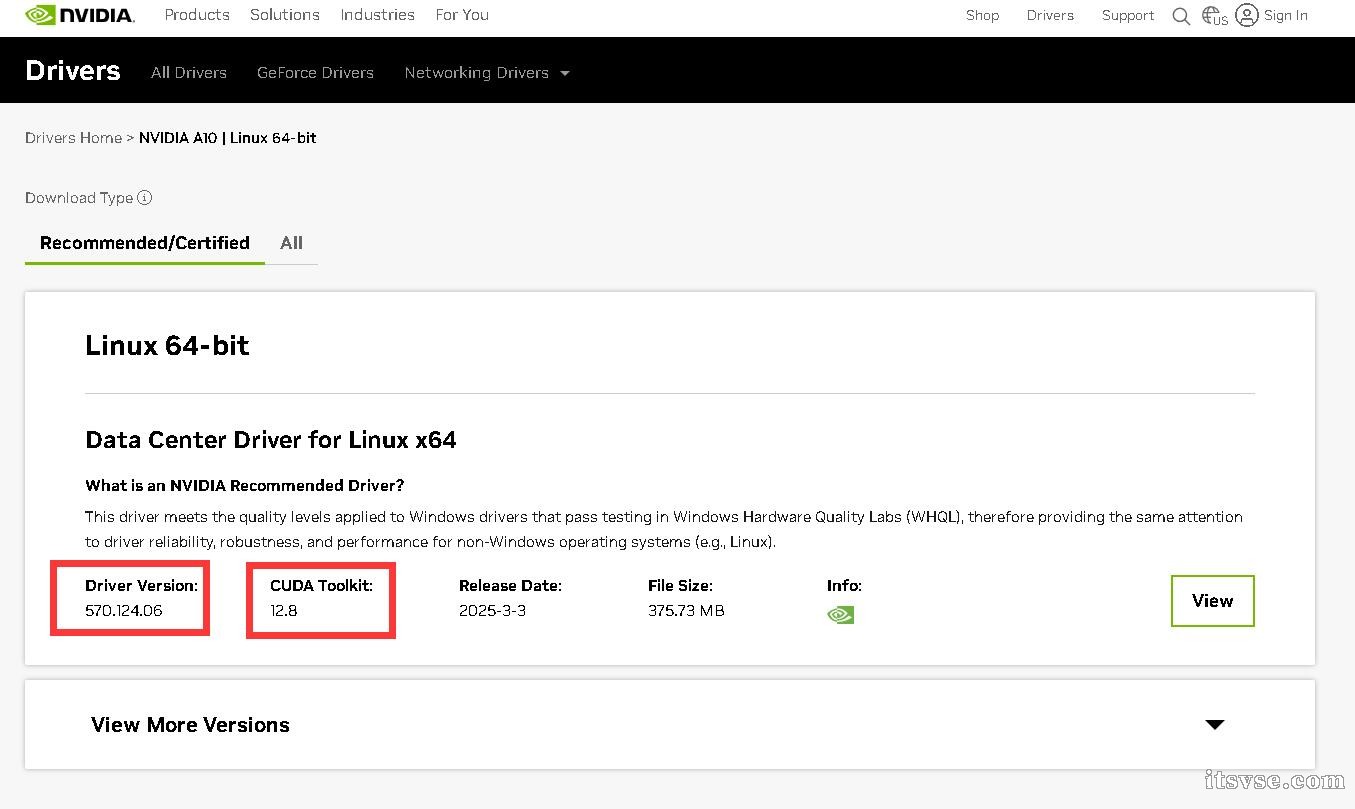The height and width of the screenshot is (809, 1355).
Task: Open the search magnifier icon
Action: point(1181,16)
